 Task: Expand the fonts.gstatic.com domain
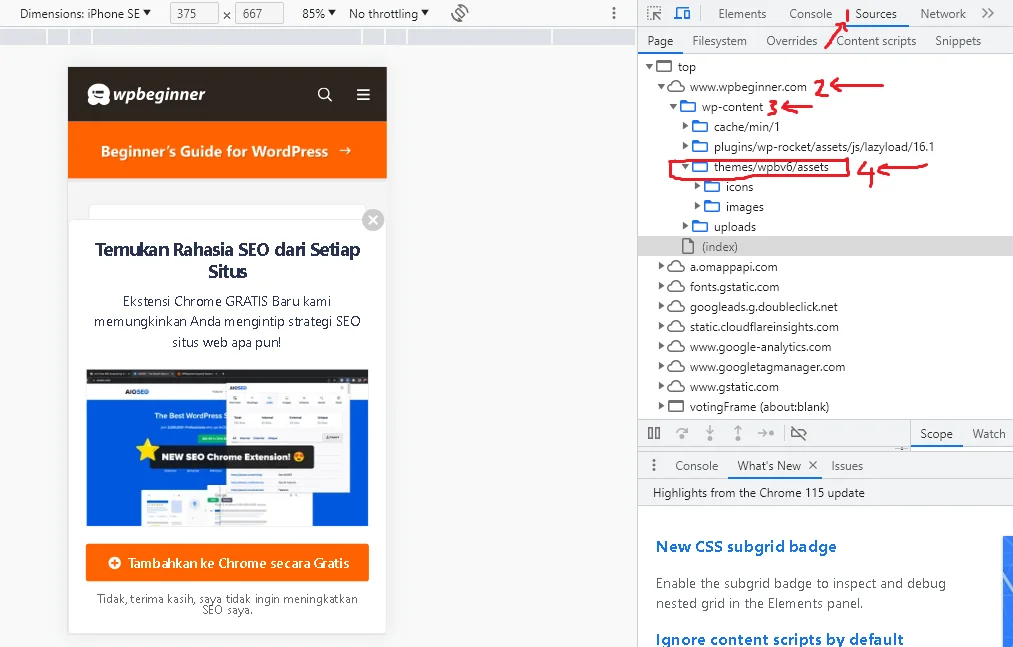pos(661,286)
